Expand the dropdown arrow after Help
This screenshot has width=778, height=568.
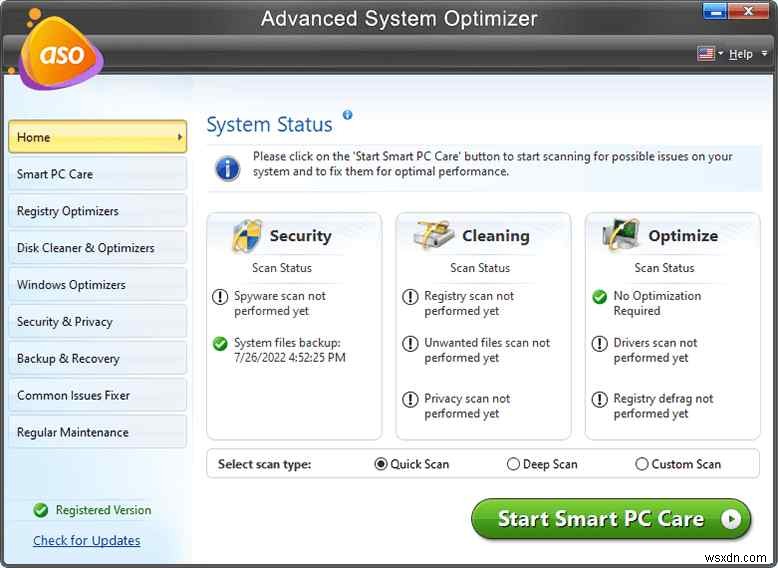pyautogui.click(x=765, y=53)
